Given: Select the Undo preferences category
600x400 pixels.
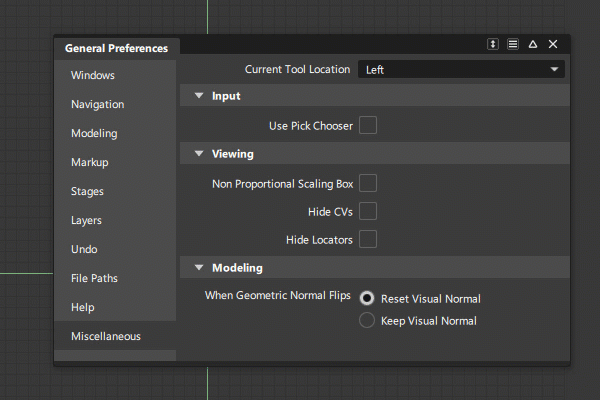Looking at the screenshot, I should (84, 249).
